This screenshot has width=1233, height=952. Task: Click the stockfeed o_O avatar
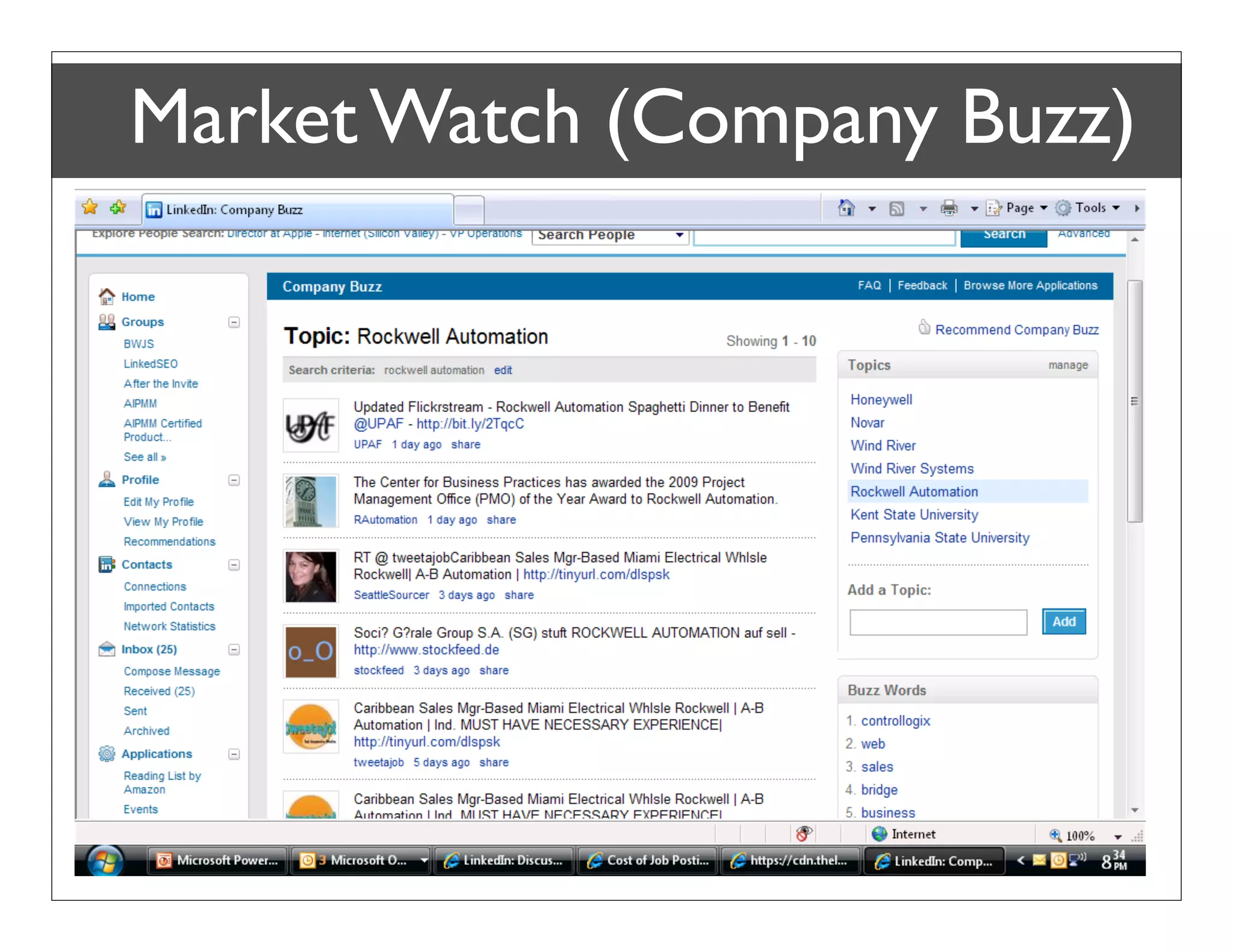point(311,652)
